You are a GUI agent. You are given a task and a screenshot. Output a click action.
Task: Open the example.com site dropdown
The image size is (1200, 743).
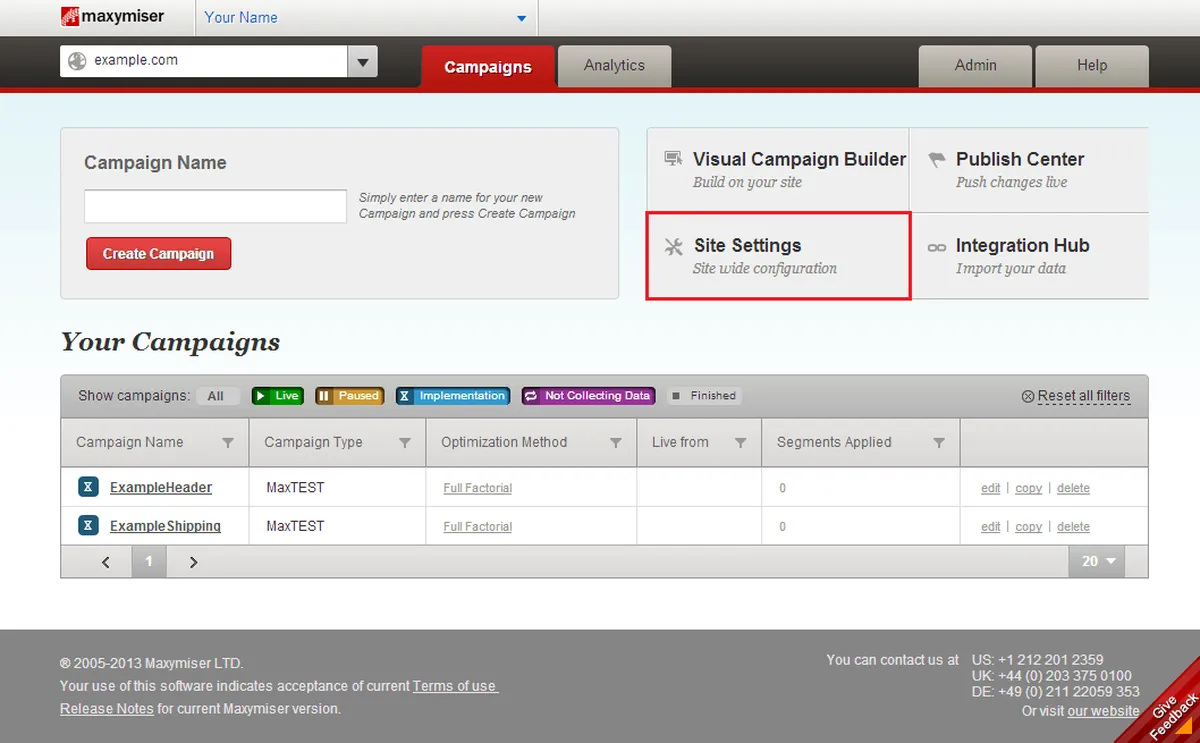[x=362, y=61]
